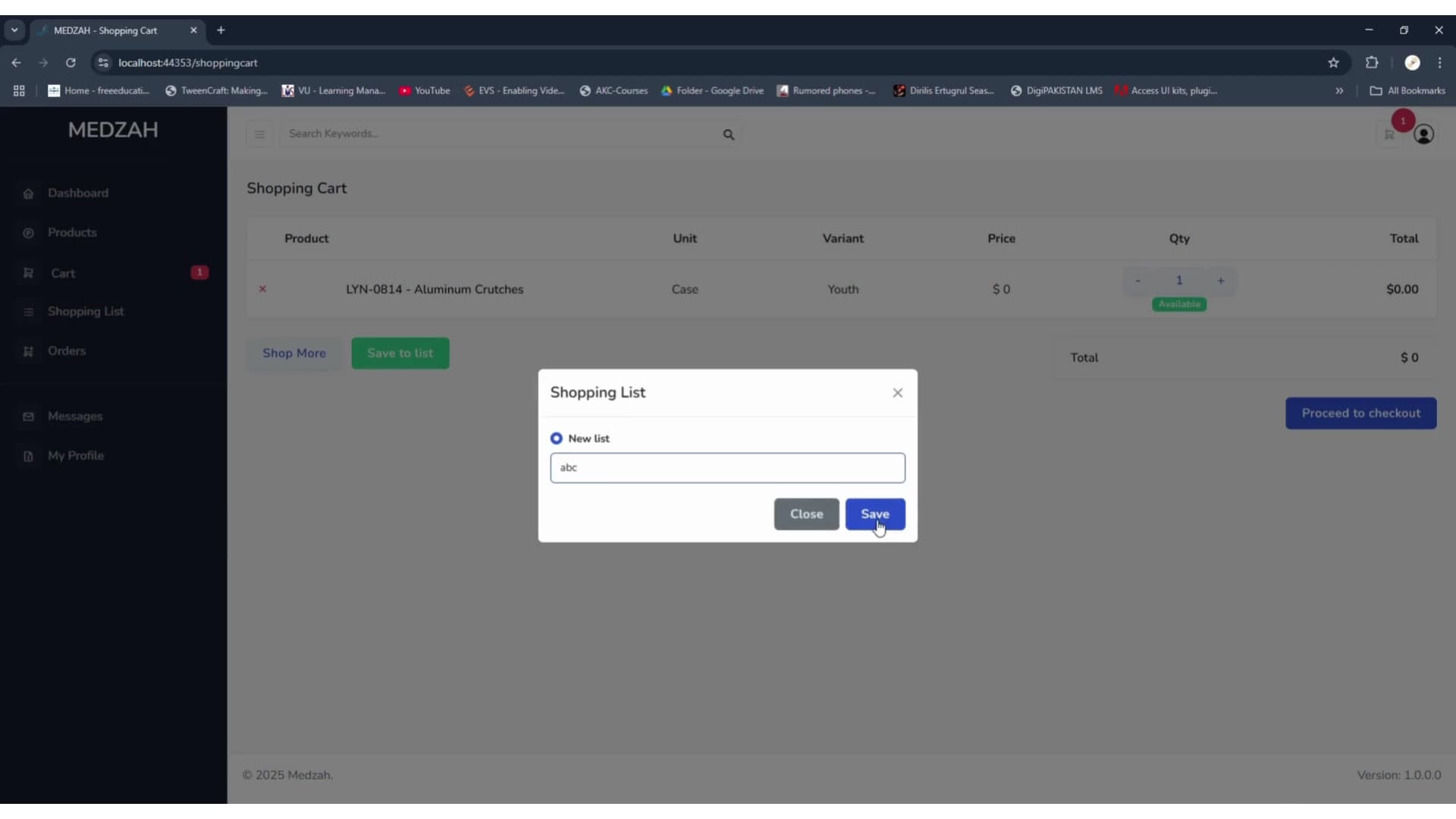Screen dimensions: 1456x819
Task: Expand hidden bookmarks chevron
Action: point(1339,91)
